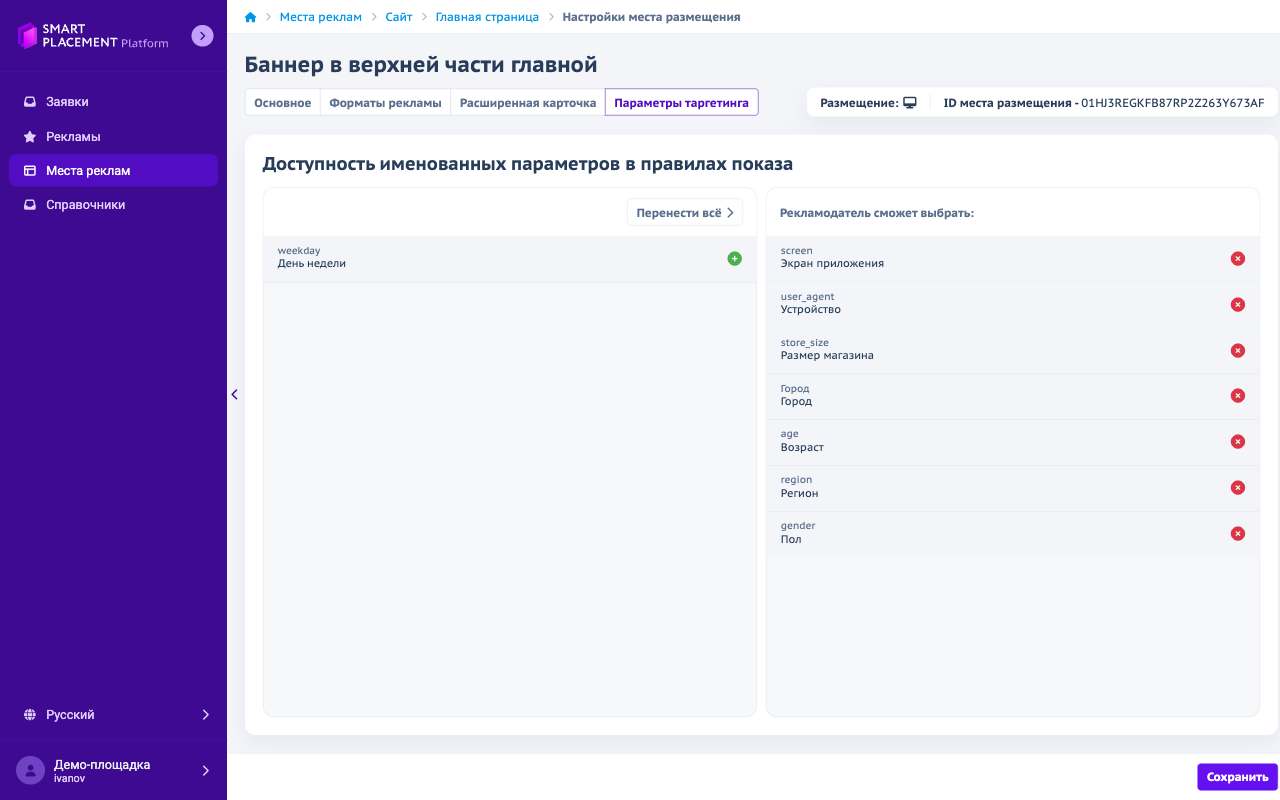
Task: Collapse sidebar with round arrow button
Action: pyautogui.click(x=202, y=36)
